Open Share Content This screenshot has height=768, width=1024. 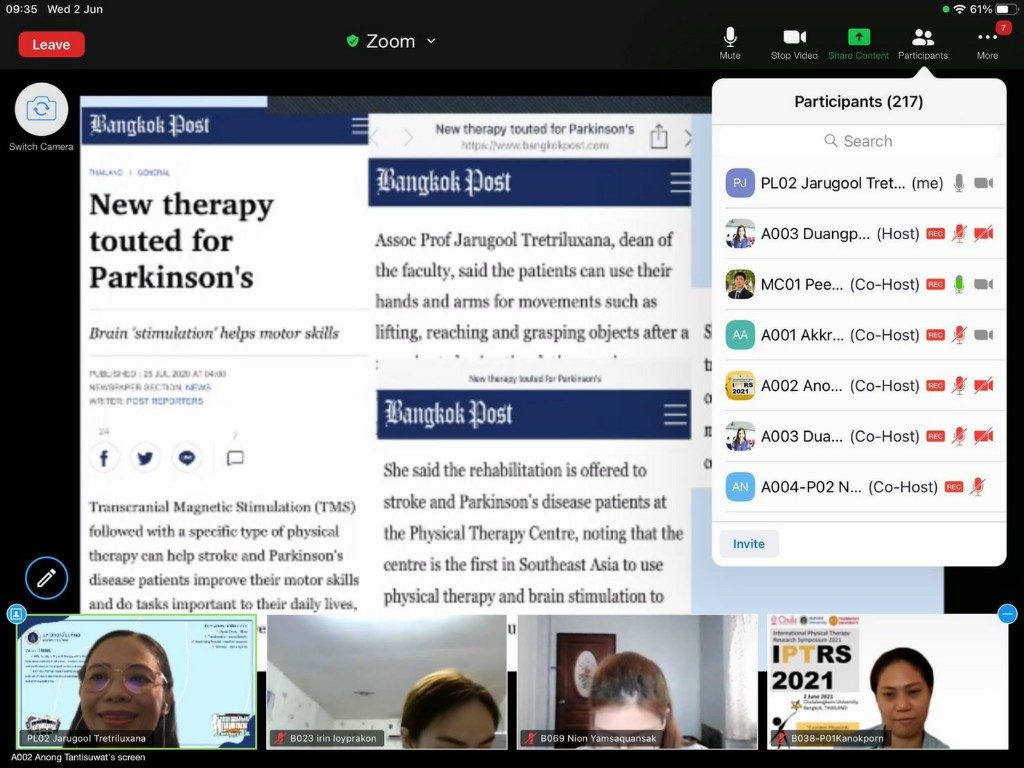(x=858, y=44)
